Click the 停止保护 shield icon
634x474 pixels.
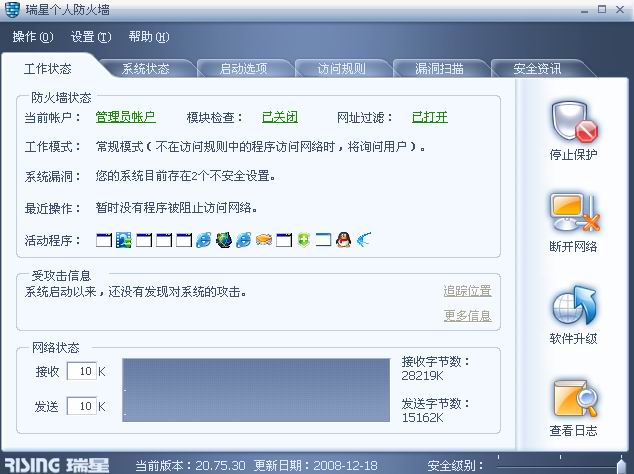pyautogui.click(x=574, y=121)
